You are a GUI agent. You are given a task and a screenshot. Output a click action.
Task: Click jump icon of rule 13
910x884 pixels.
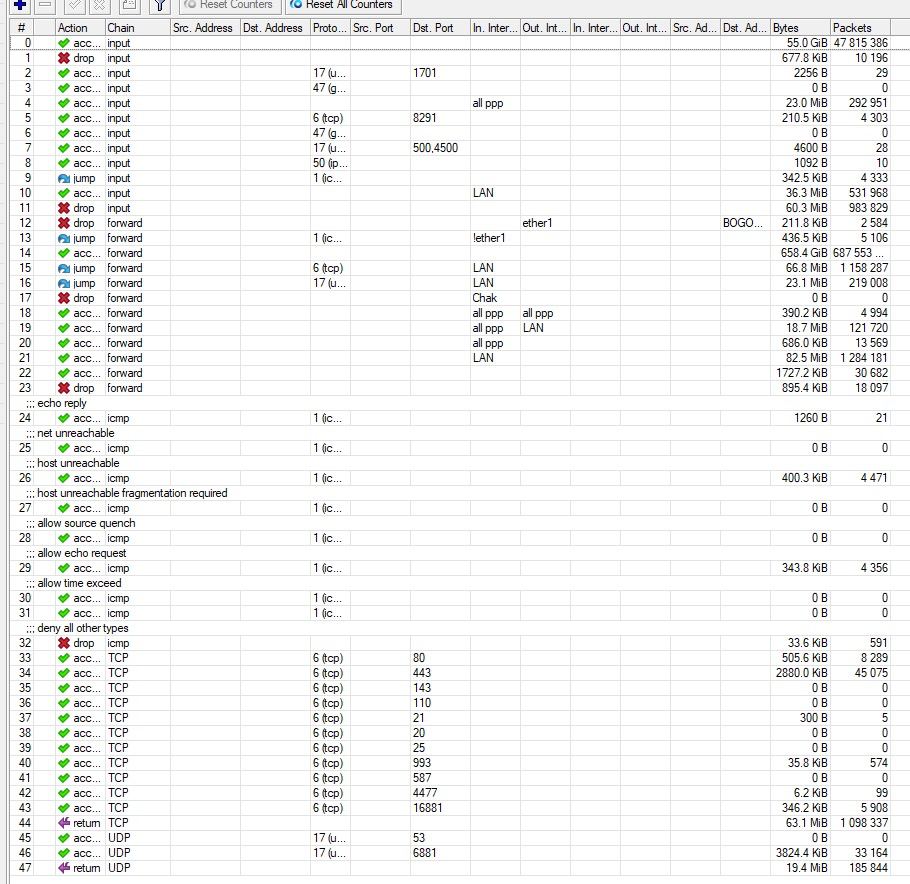click(64, 238)
